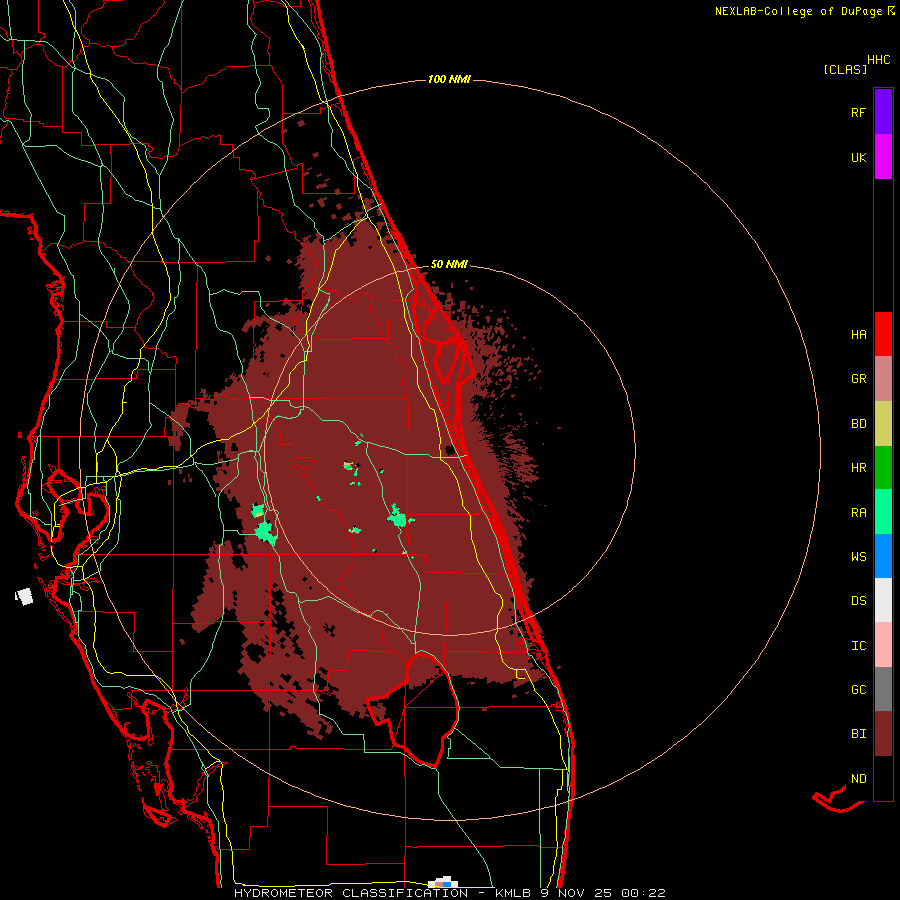This screenshot has width=900, height=900.
Task: Select the DS white legend swatch
Action: point(883,600)
